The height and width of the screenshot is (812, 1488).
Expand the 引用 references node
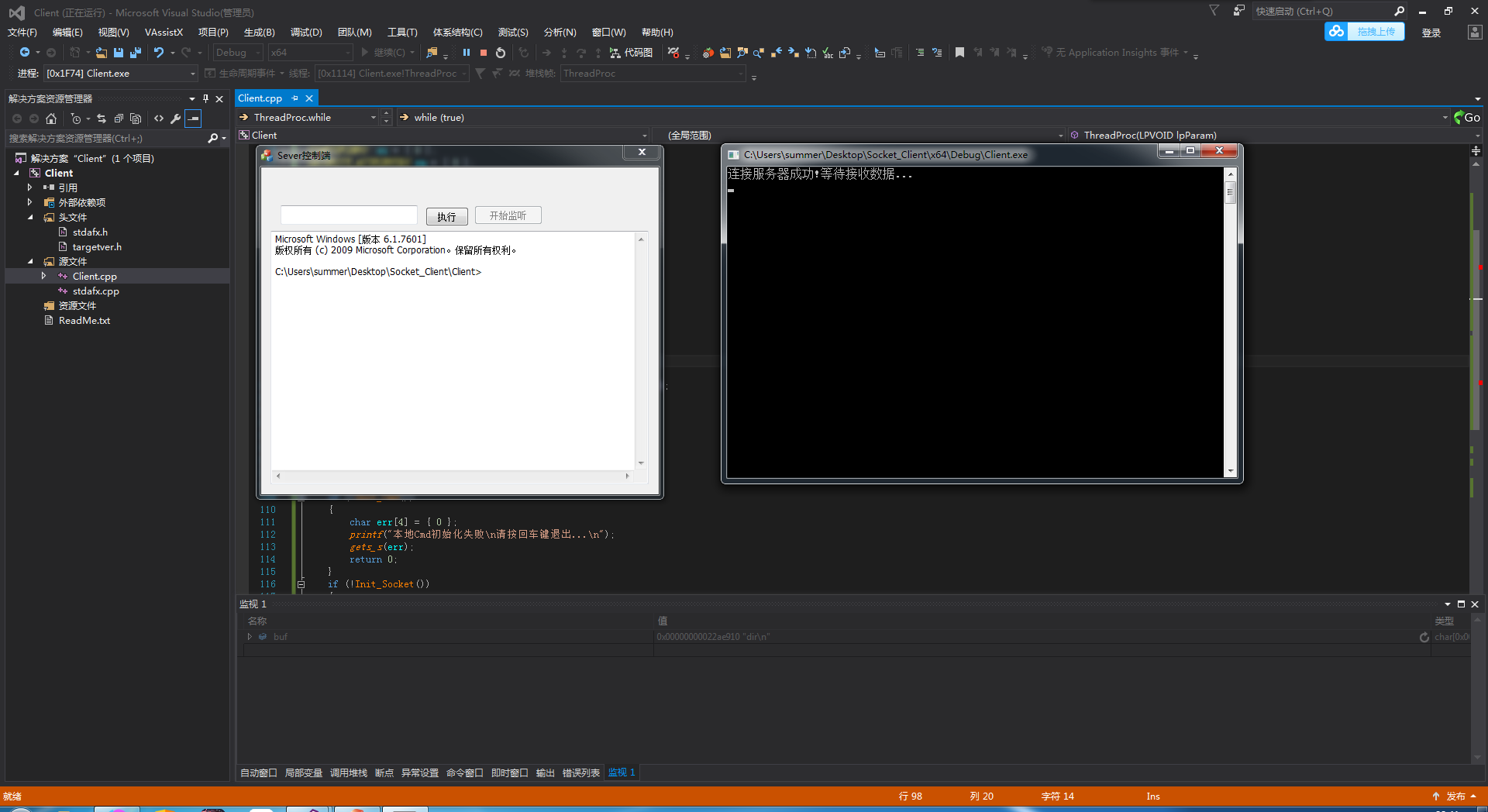[x=30, y=188]
